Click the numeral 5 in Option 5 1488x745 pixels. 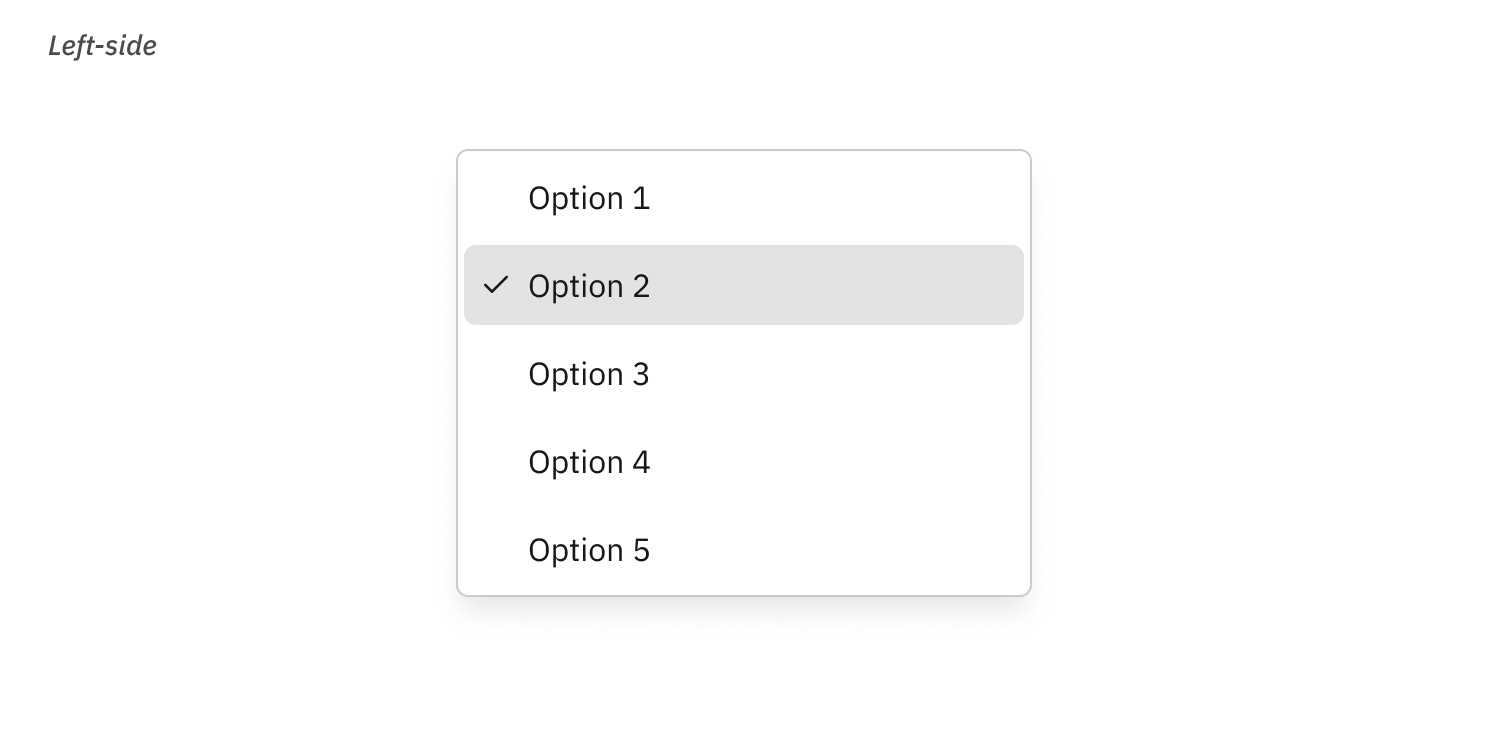[x=641, y=550]
